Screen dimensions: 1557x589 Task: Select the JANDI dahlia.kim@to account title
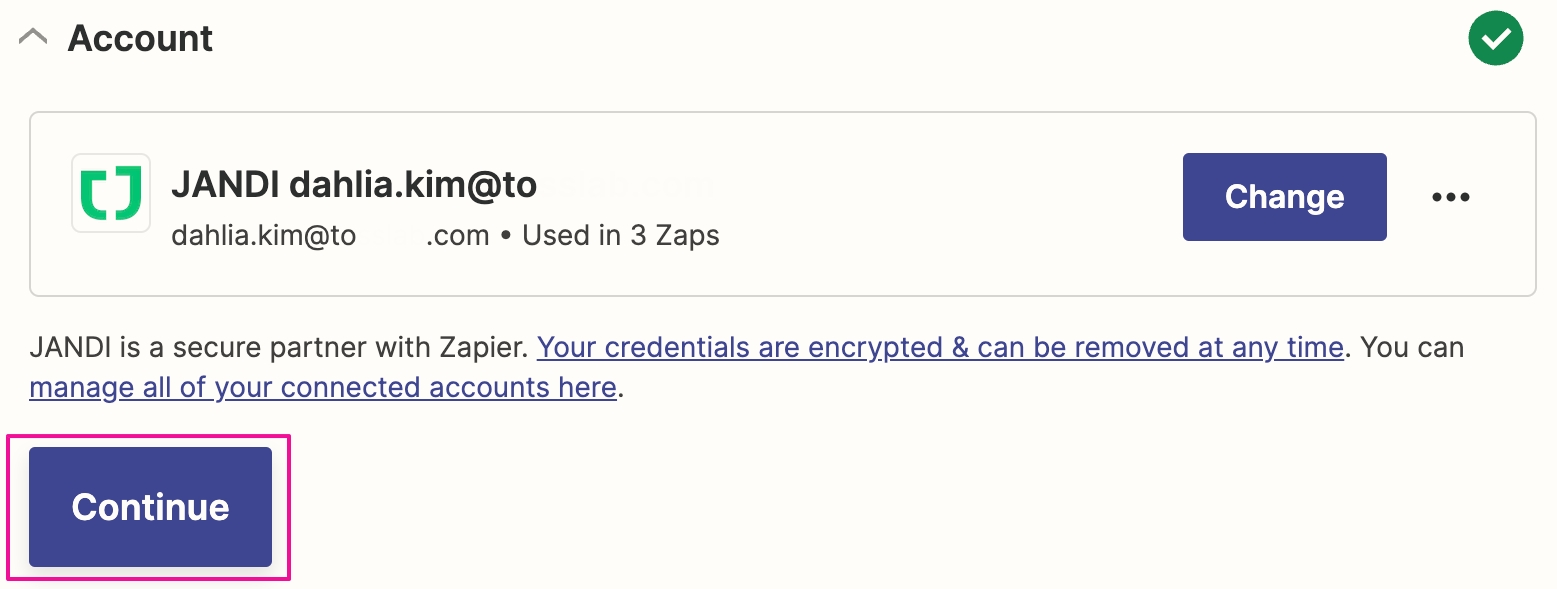354,185
